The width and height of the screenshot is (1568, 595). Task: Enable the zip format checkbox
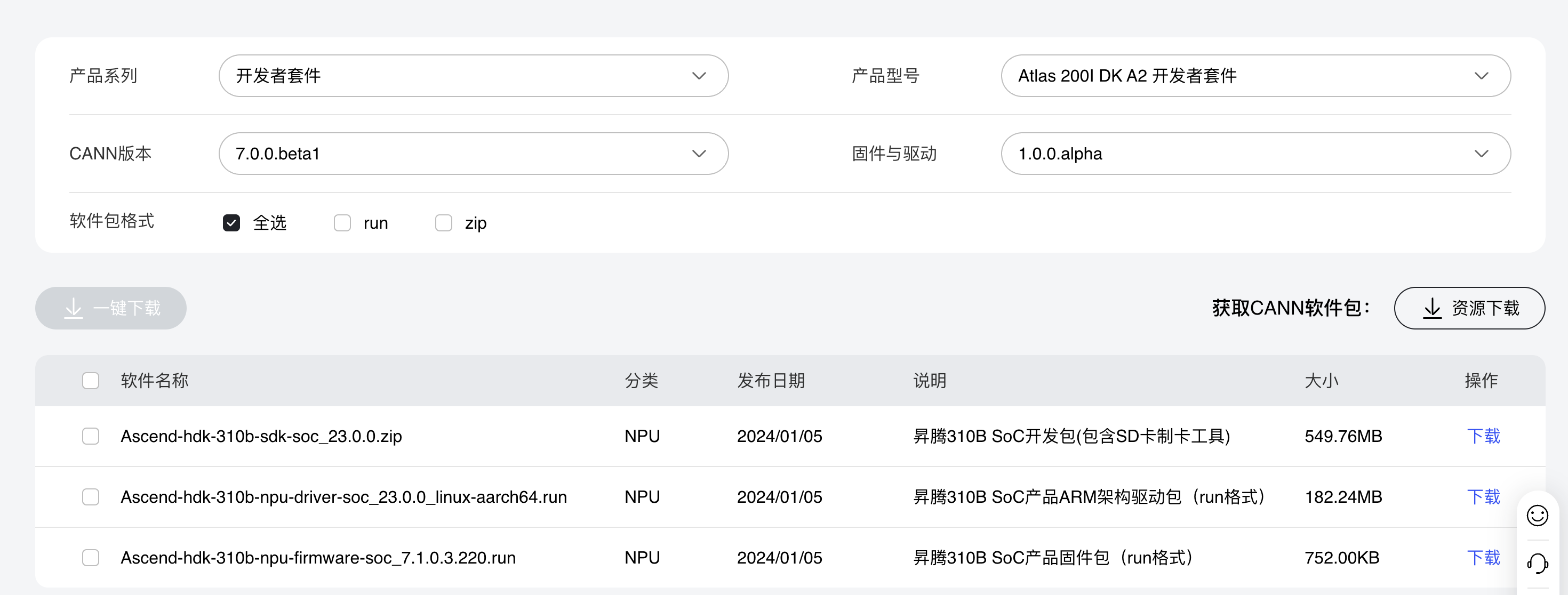[x=444, y=223]
